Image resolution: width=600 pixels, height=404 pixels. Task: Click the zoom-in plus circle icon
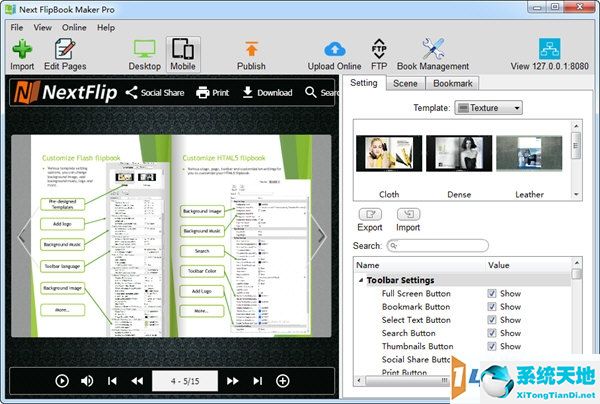coord(283,381)
